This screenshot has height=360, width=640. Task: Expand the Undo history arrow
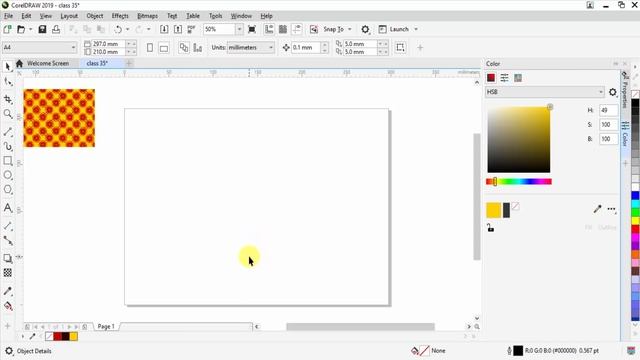coord(127,29)
